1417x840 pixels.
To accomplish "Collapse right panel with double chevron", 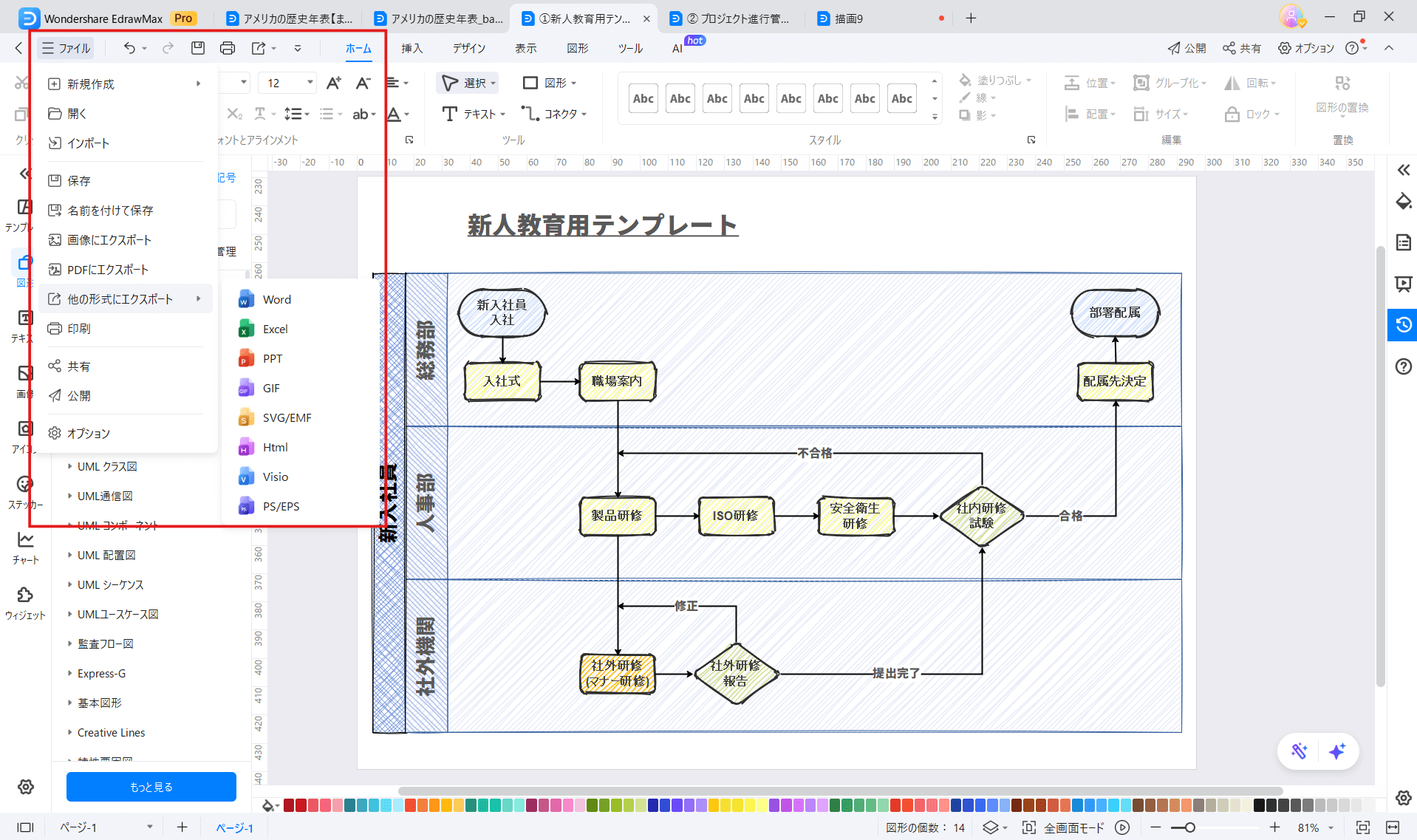I will click(x=1403, y=171).
